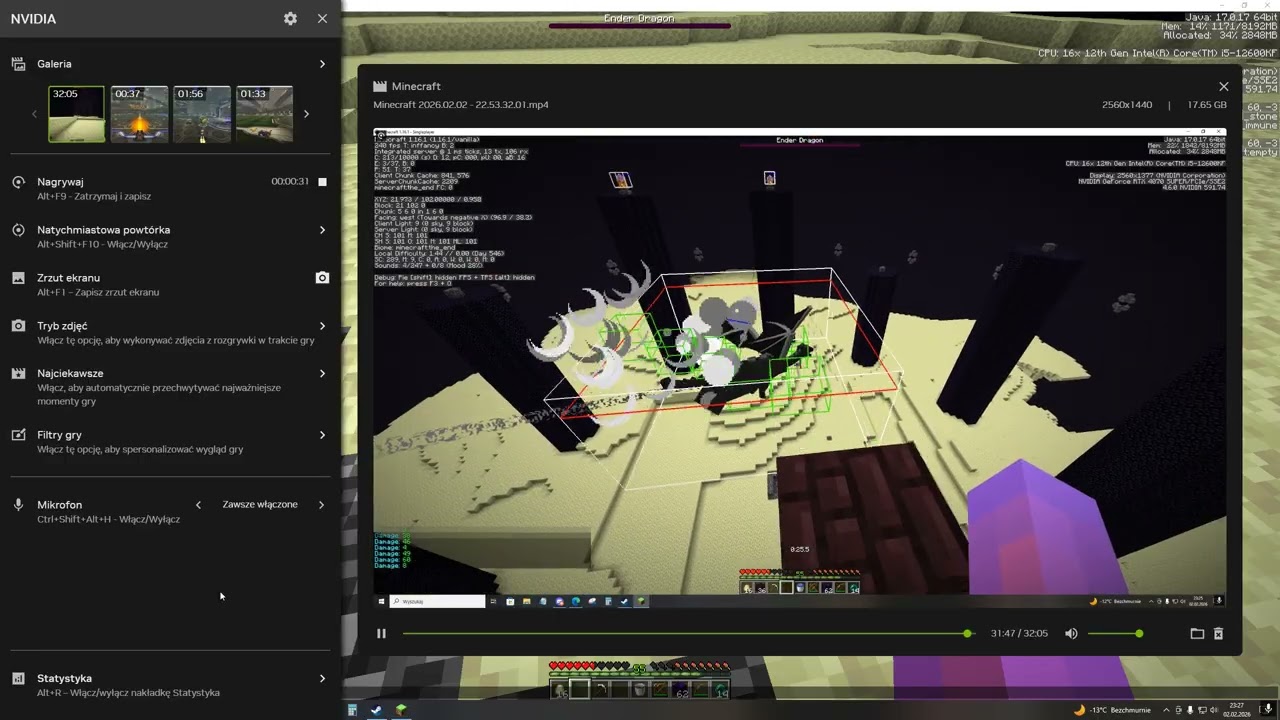This screenshot has height=720, width=1280.
Task: Click the microphone indicator at taskbar's end
Action: click(1268, 710)
